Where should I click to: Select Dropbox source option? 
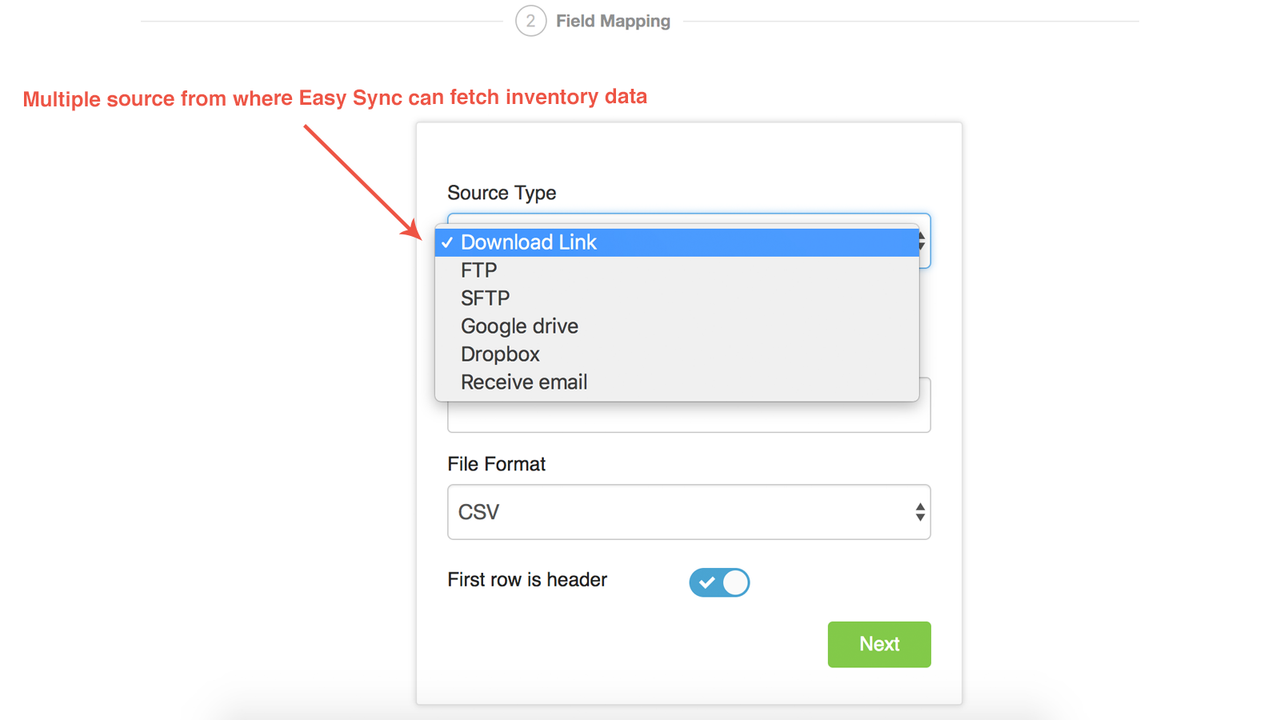[x=677, y=354]
